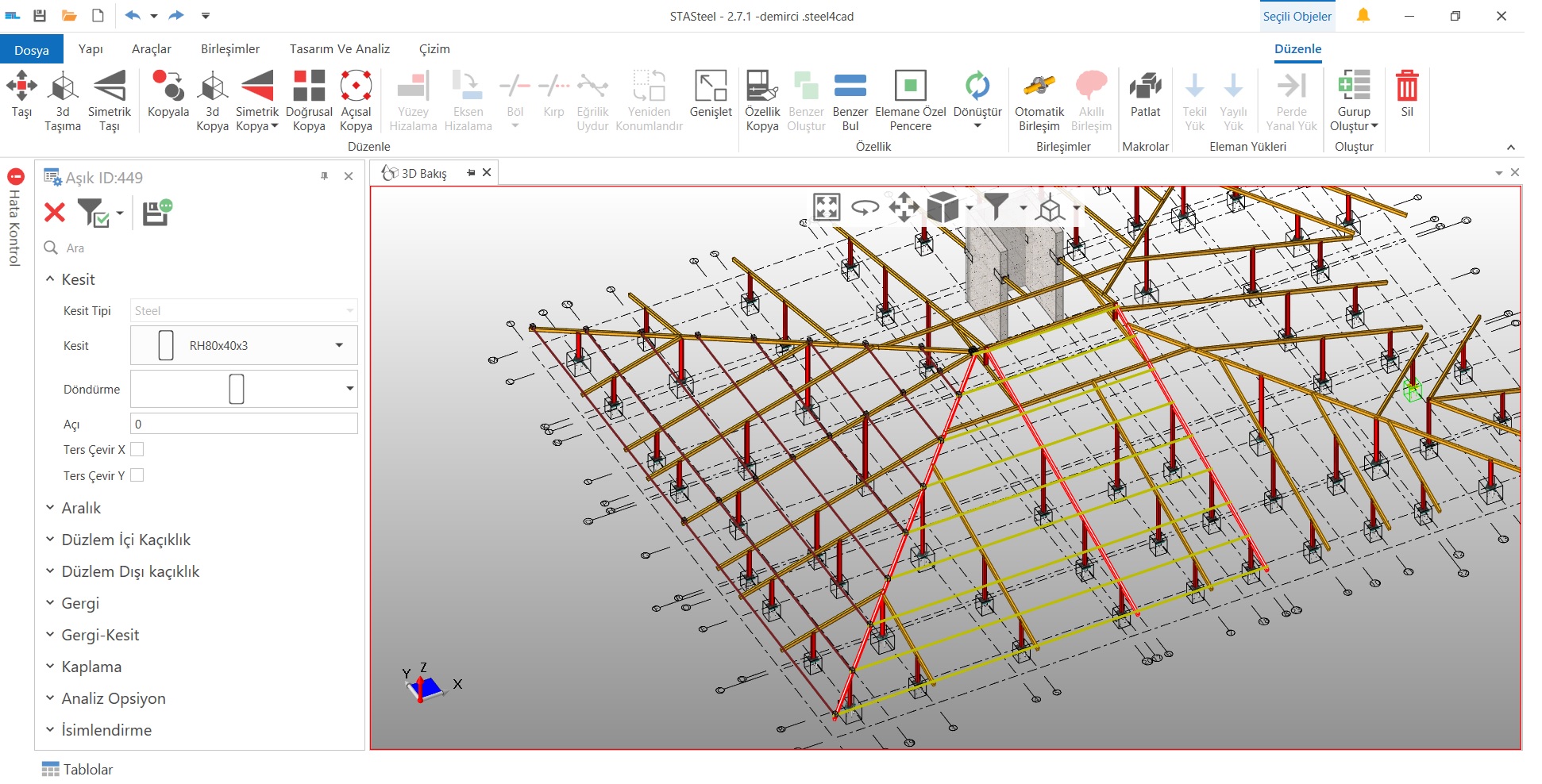
Task: Toggle the Ters Çevir Y checkbox
Action: click(x=137, y=475)
